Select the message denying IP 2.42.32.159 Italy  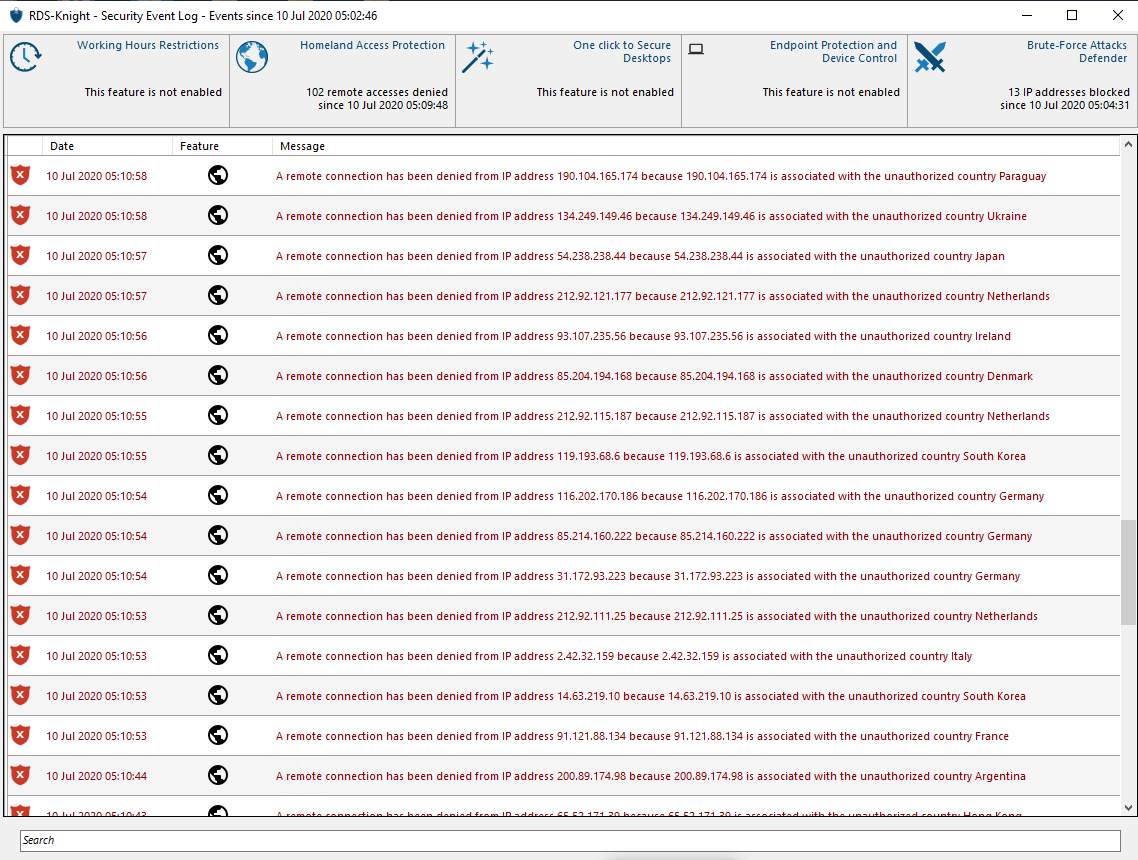click(x=623, y=656)
